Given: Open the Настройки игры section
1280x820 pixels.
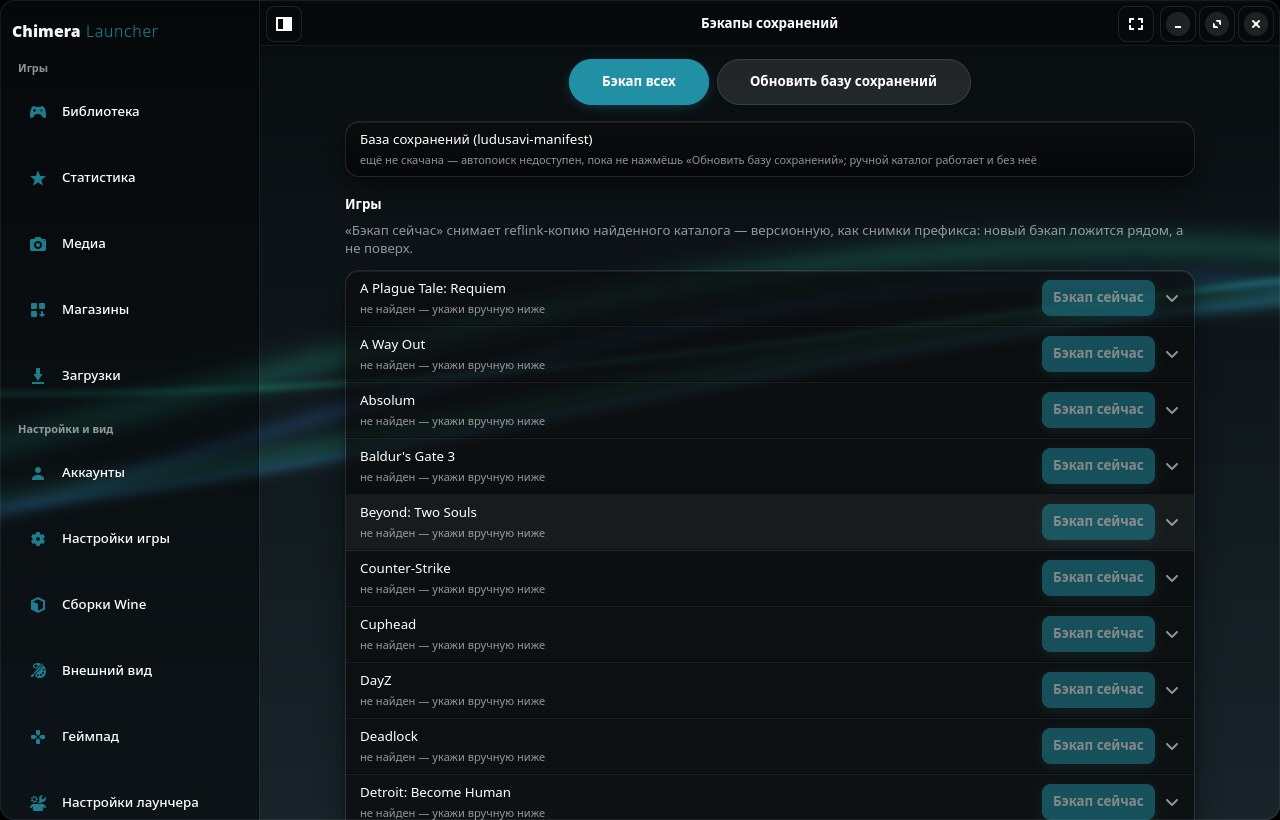Looking at the screenshot, I should (x=130, y=539).
